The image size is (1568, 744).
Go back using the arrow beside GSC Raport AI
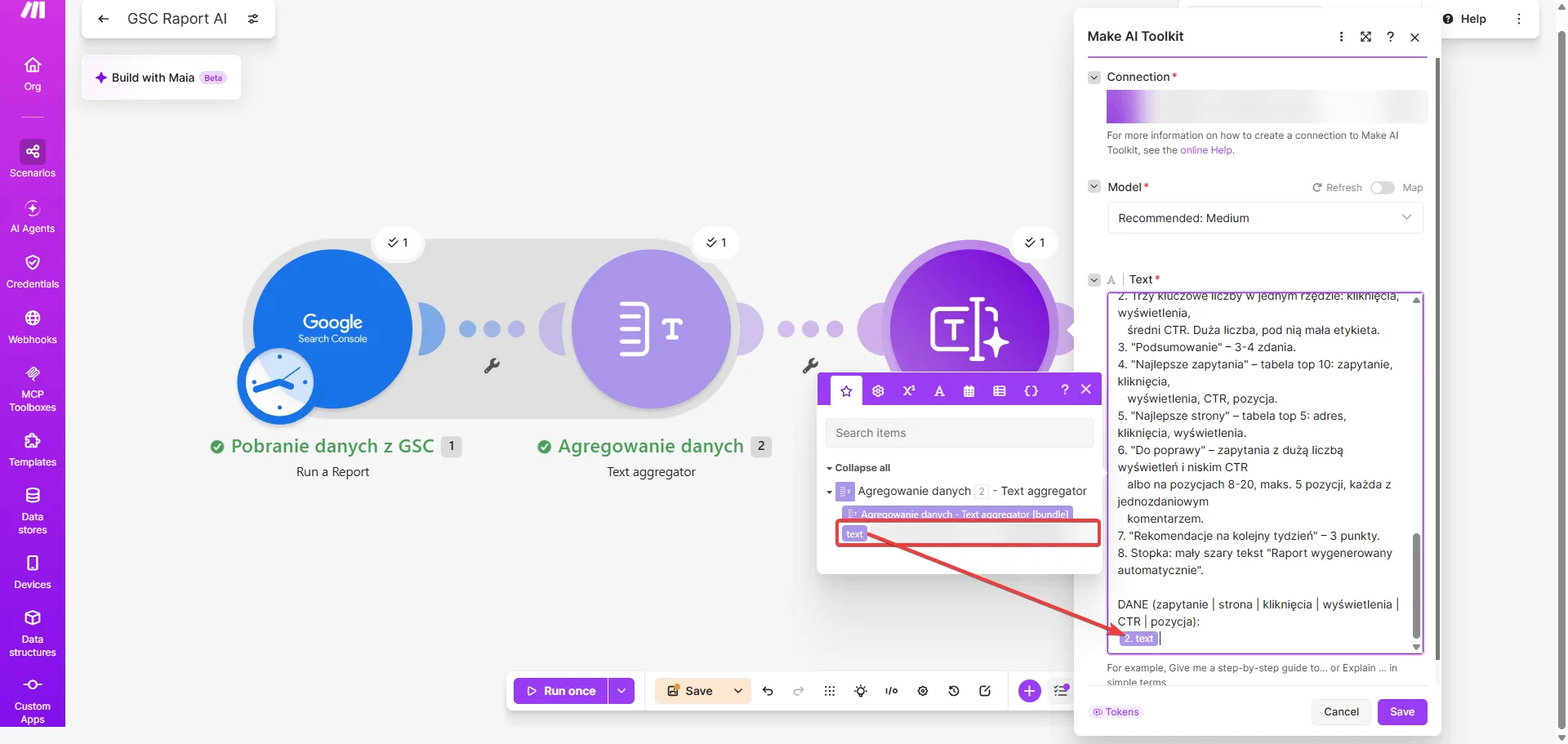tap(104, 19)
